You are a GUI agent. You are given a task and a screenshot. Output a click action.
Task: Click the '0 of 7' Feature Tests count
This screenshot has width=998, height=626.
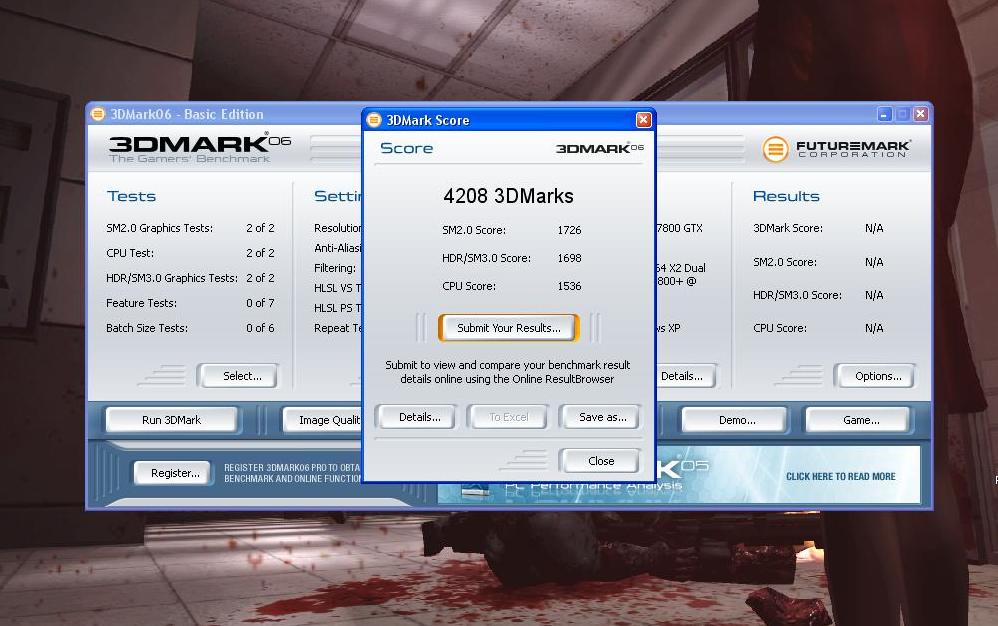[260, 303]
